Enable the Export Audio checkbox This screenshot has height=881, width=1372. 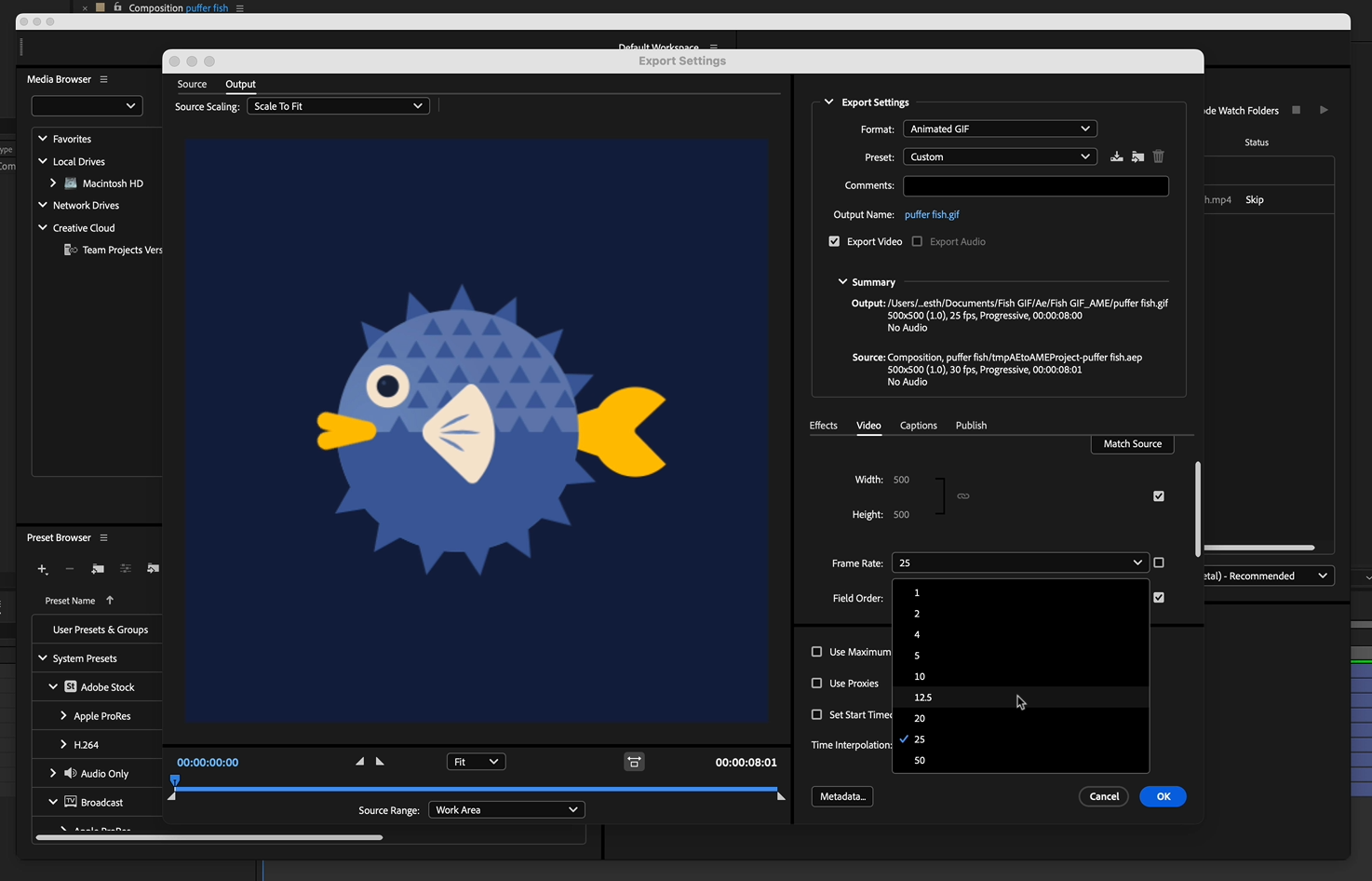(917, 240)
